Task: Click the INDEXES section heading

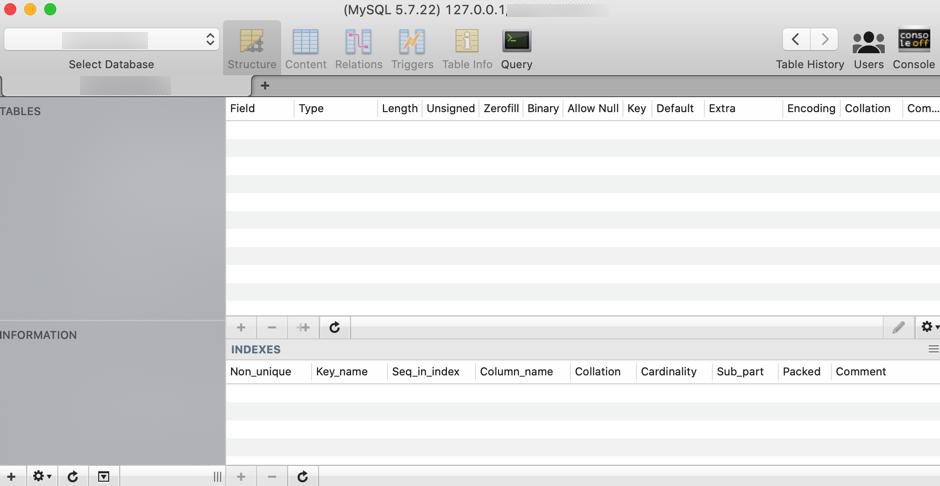Action: coord(256,349)
